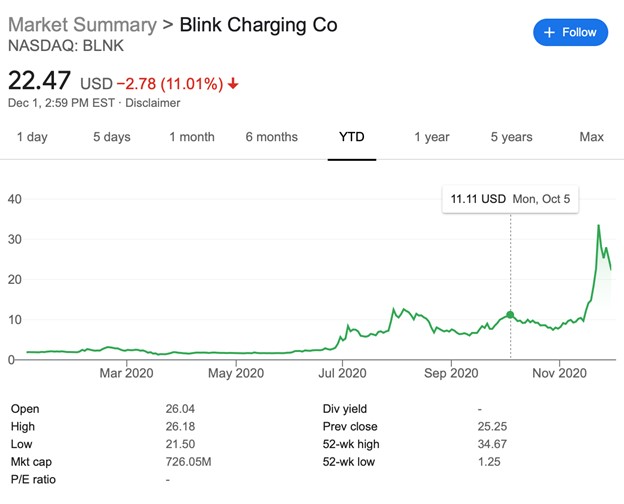Show the 1 month chart
Viewport: 624px width, 504px height.
[x=191, y=137]
